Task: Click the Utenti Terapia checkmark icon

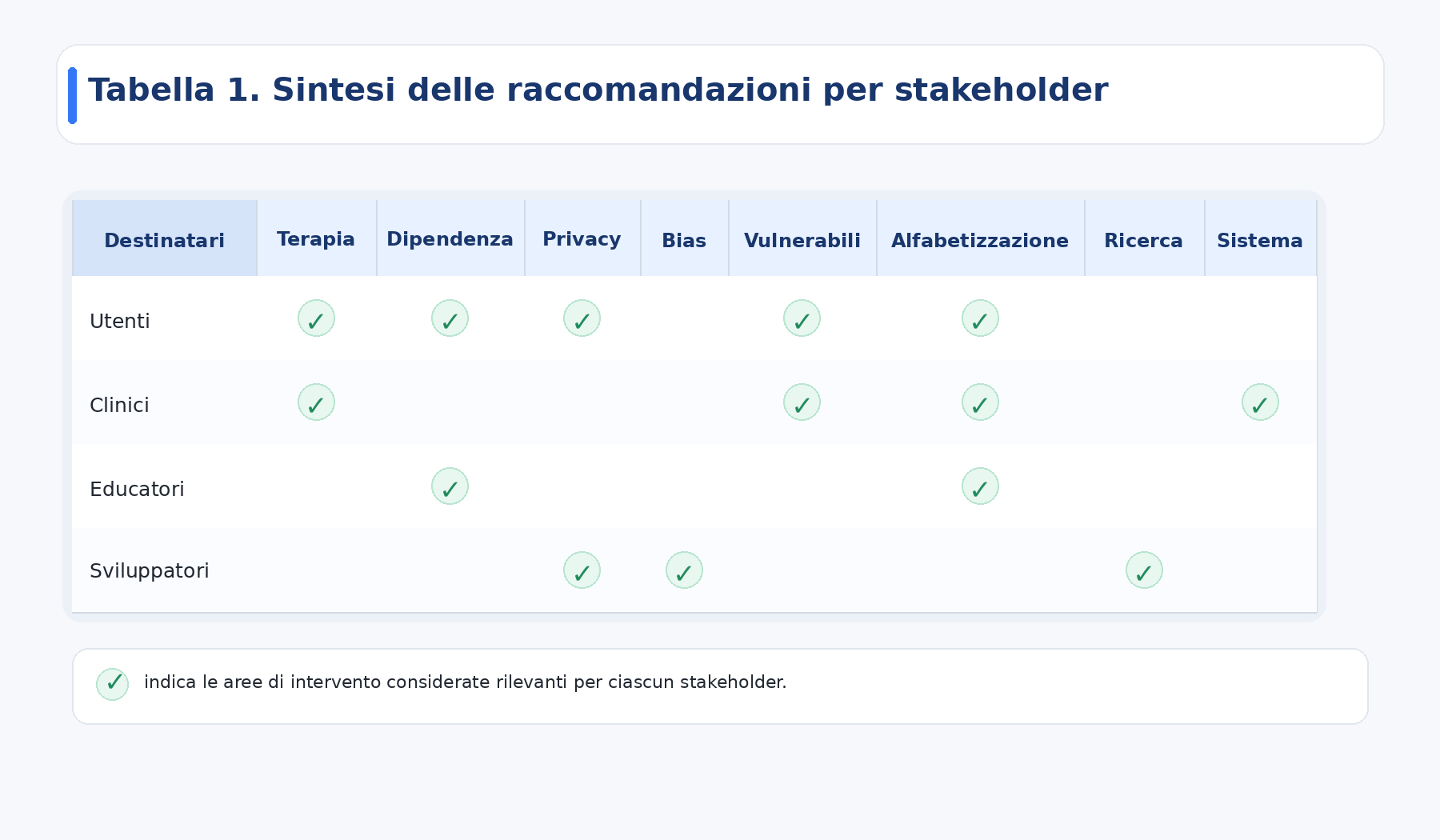Action: (316, 318)
